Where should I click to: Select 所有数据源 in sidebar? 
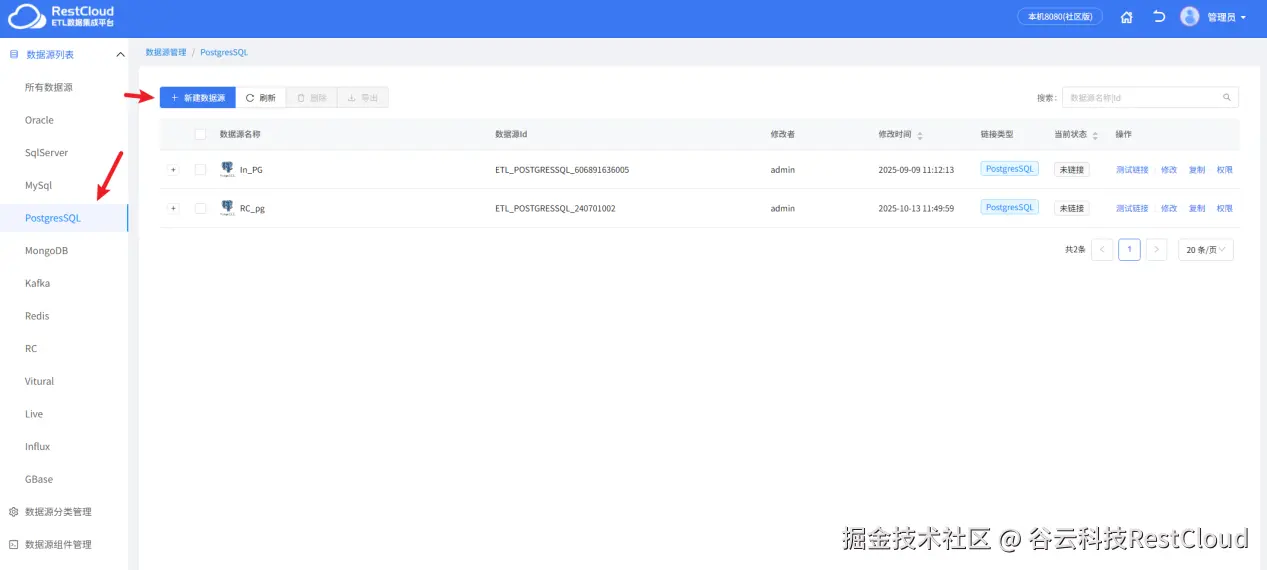(x=49, y=88)
